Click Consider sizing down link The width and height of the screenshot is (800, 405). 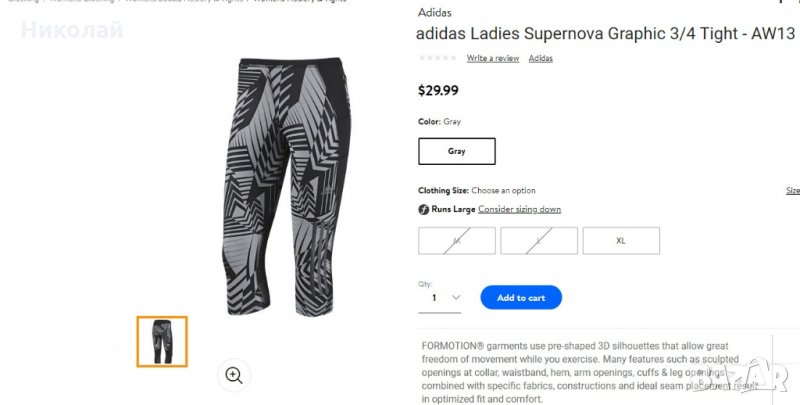[x=519, y=209]
